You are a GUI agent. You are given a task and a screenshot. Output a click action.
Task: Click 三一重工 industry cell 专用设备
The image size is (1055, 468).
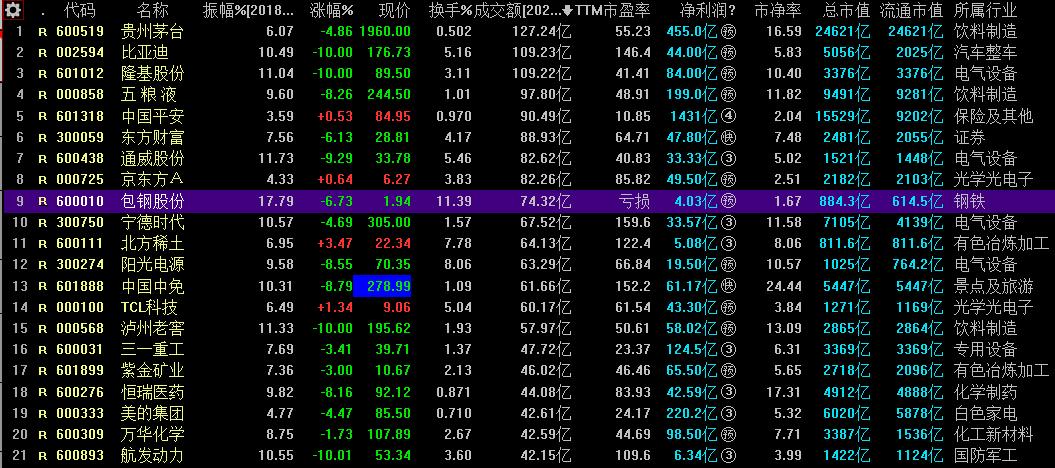click(986, 350)
